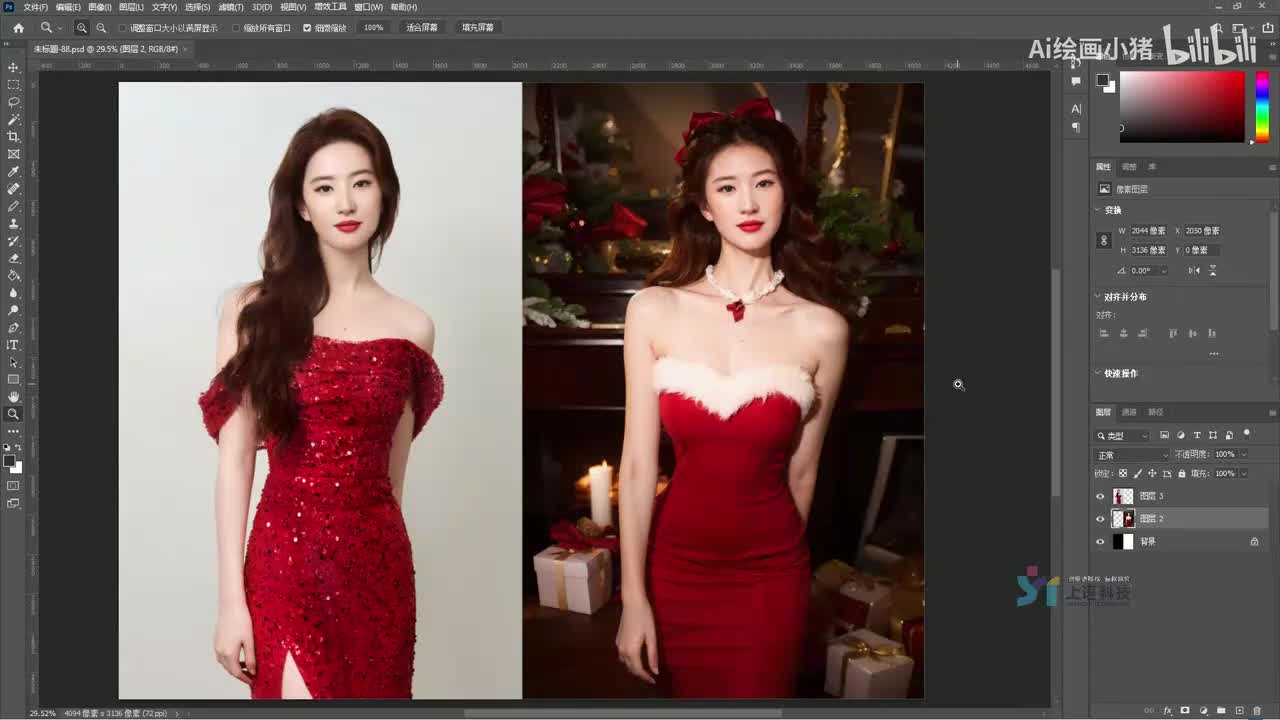1280x720 pixels.
Task: Toggle the width-height link constraint
Action: pos(1104,241)
